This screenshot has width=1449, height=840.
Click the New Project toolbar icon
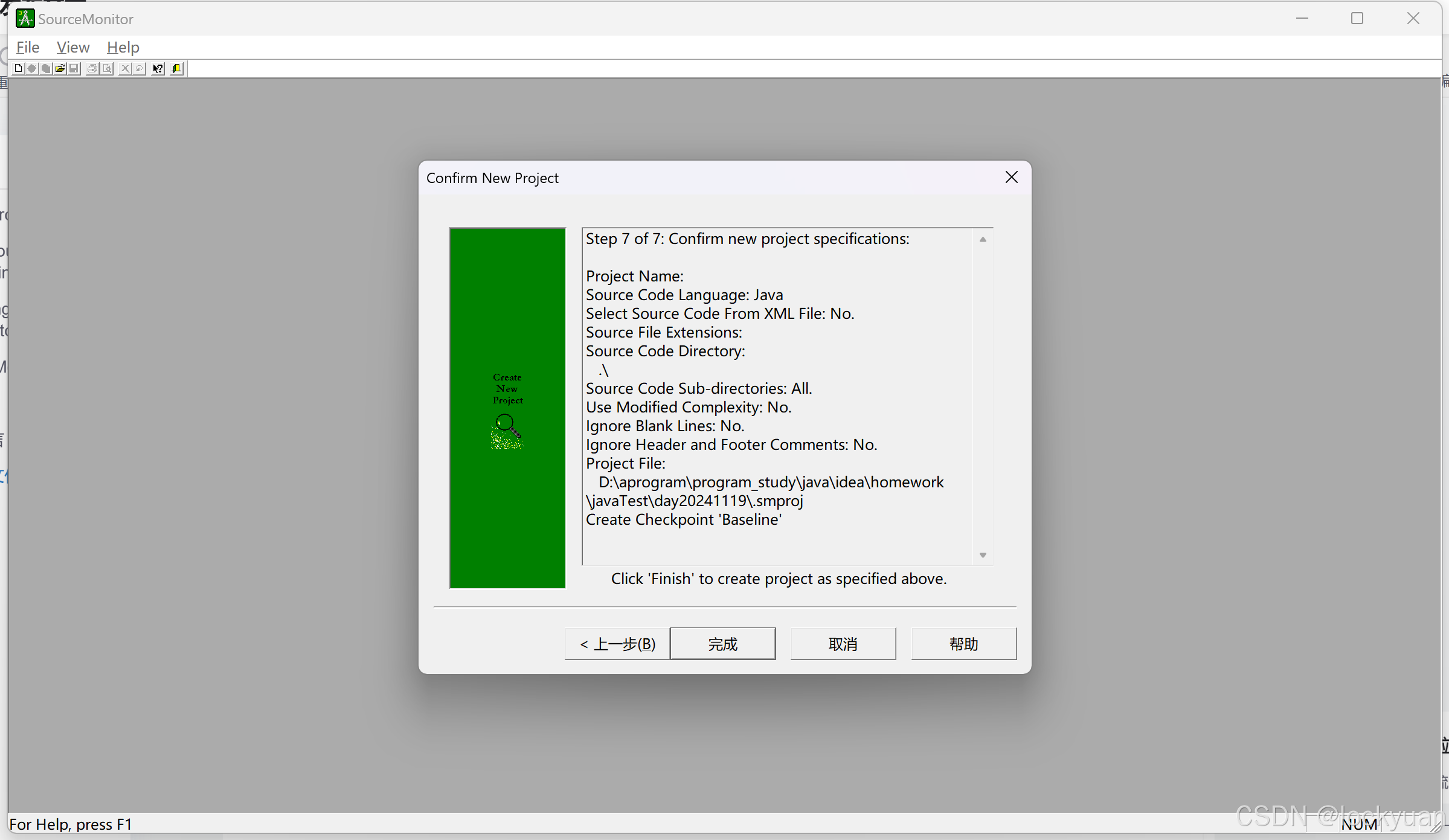(x=18, y=68)
